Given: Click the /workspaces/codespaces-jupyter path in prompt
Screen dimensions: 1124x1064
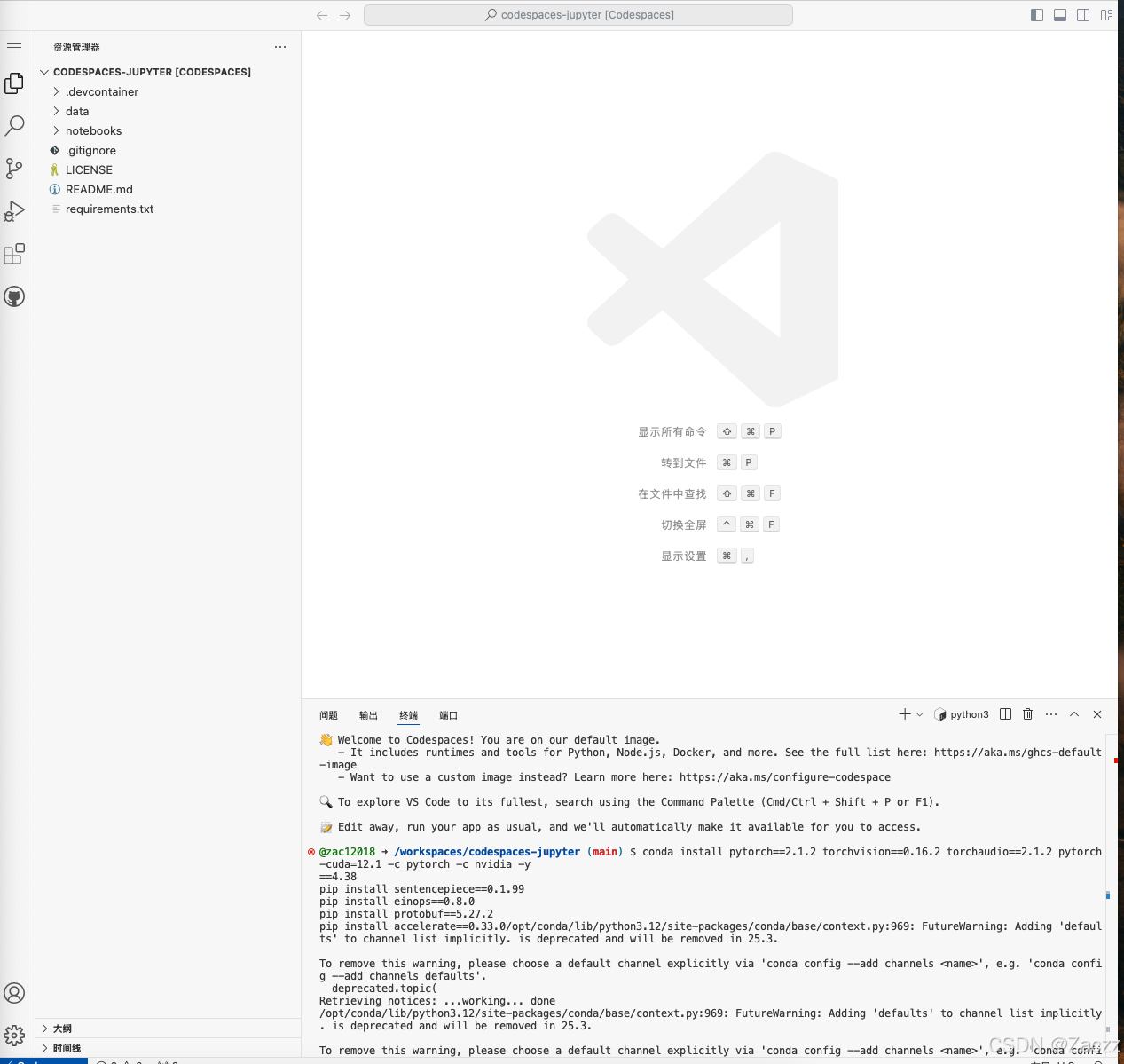Looking at the screenshot, I should click(x=487, y=852).
